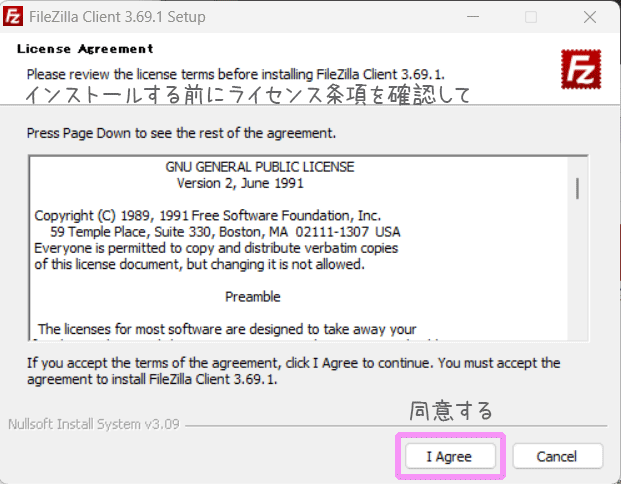The width and height of the screenshot is (621, 484).
Task: Click the 'GNU GENERAL PUBLIC LICENSE' heading
Action: (260, 167)
